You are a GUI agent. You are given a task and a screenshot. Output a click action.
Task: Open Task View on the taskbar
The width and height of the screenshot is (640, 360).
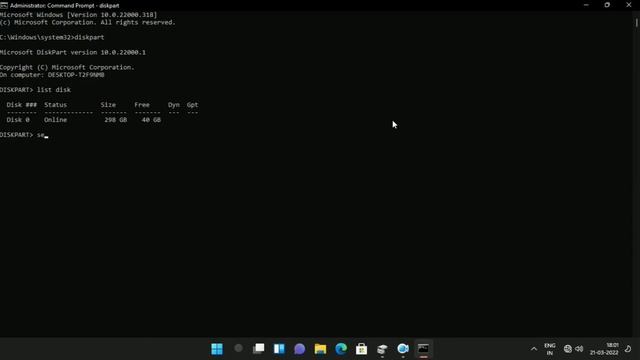point(258,349)
